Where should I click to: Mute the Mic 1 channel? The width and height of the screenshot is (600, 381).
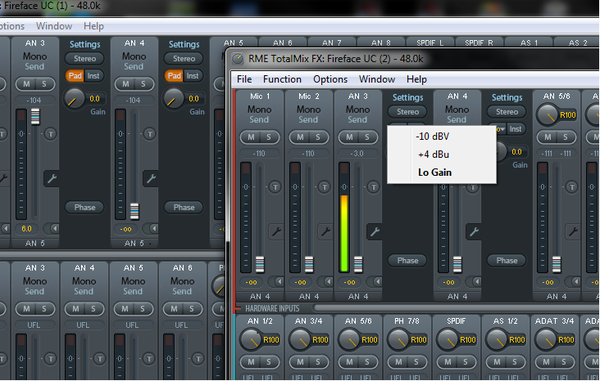pyautogui.click(x=251, y=137)
